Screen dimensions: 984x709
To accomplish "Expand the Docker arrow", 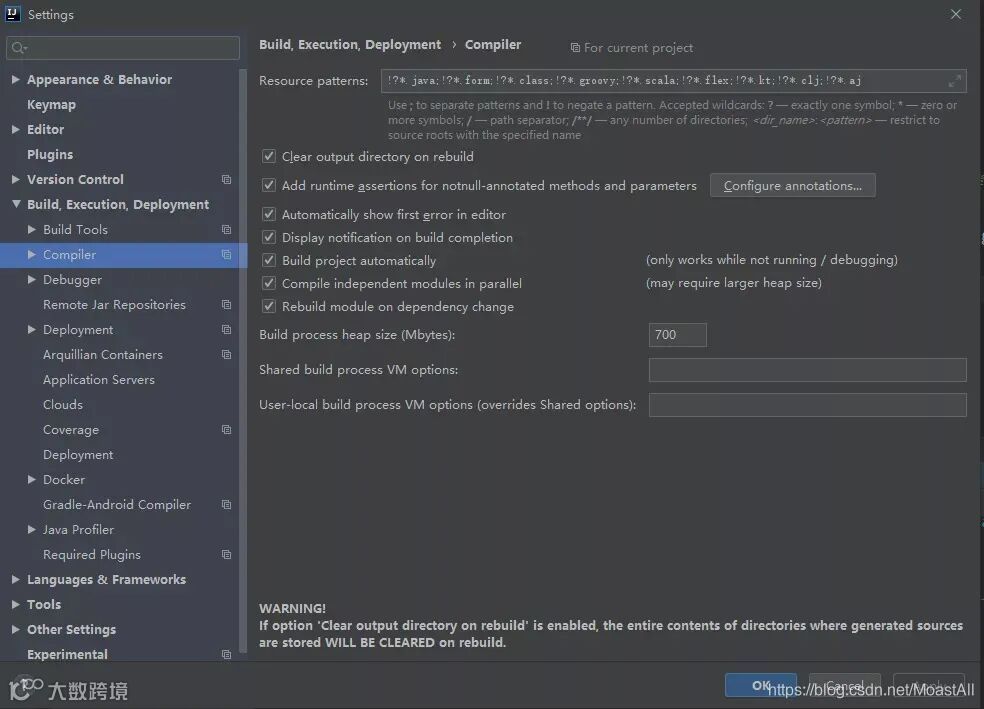I will click(x=31, y=479).
